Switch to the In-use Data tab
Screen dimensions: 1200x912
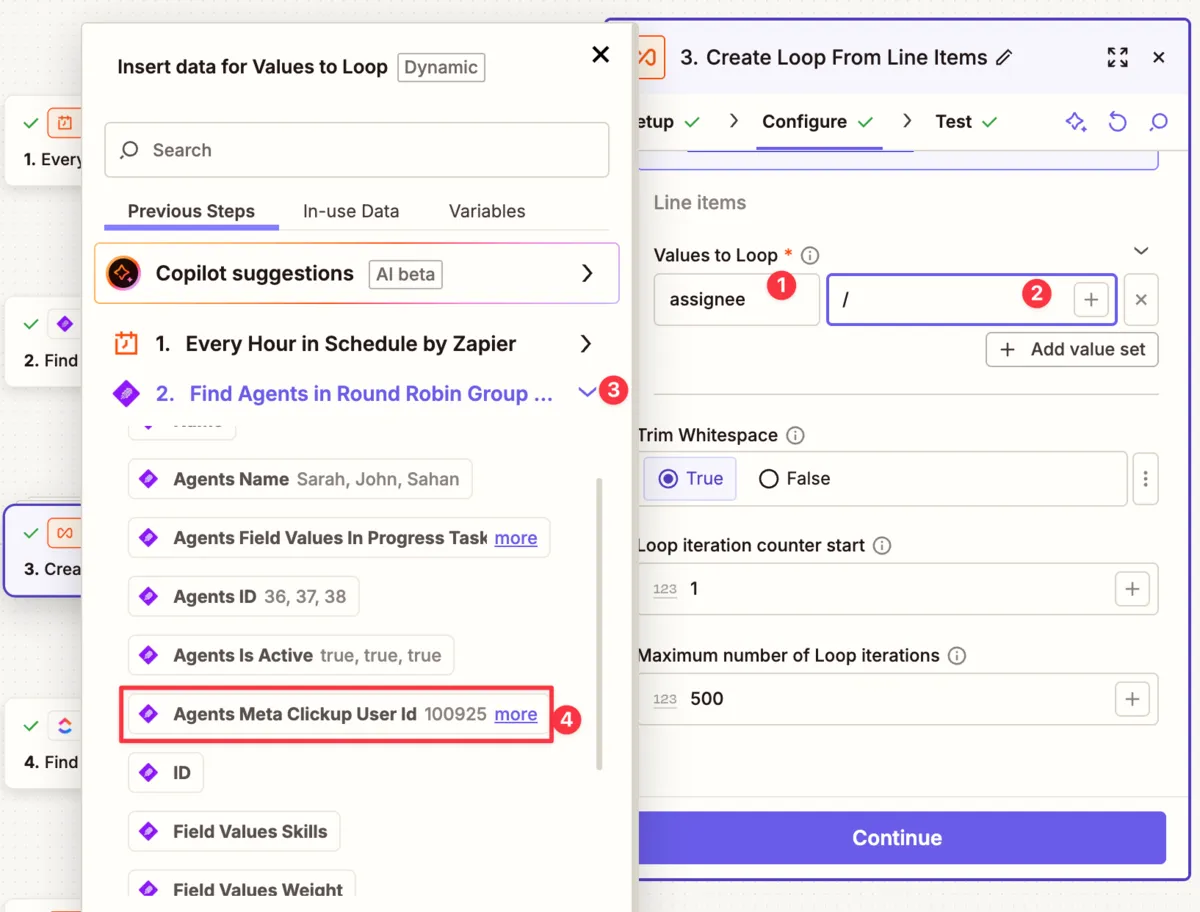[x=351, y=211]
